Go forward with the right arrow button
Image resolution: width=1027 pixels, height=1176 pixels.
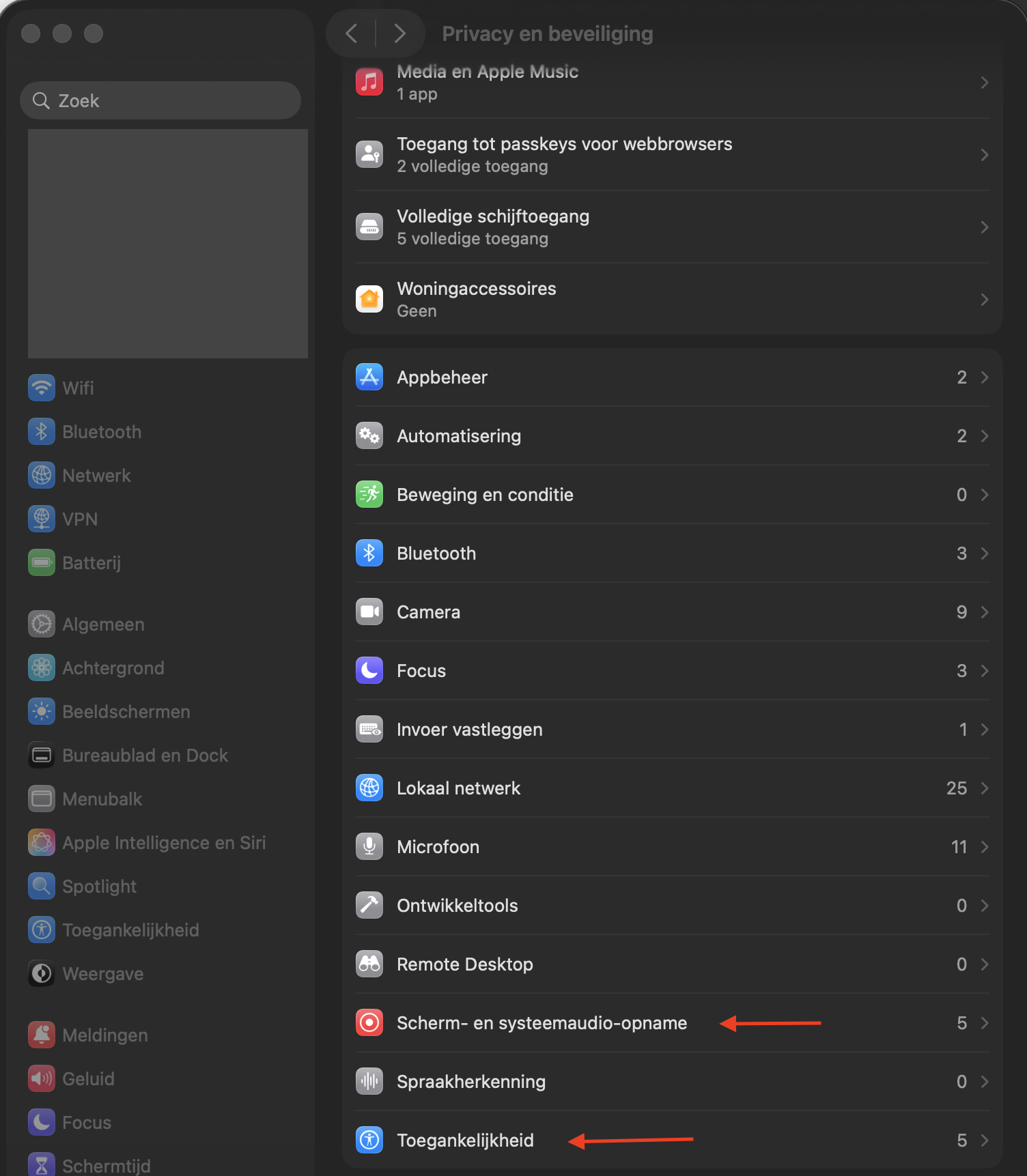pos(400,33)
